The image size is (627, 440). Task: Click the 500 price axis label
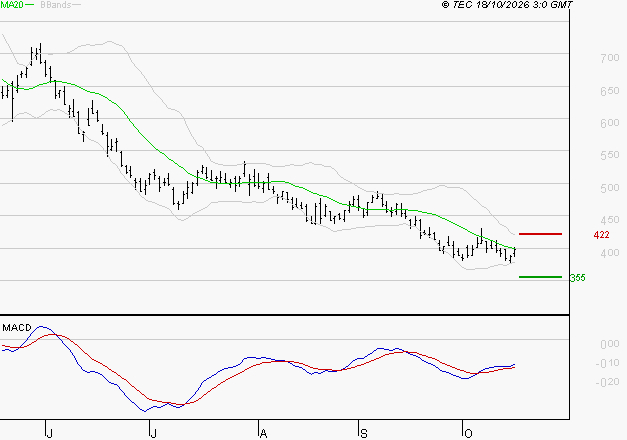(x=610, y=188)
